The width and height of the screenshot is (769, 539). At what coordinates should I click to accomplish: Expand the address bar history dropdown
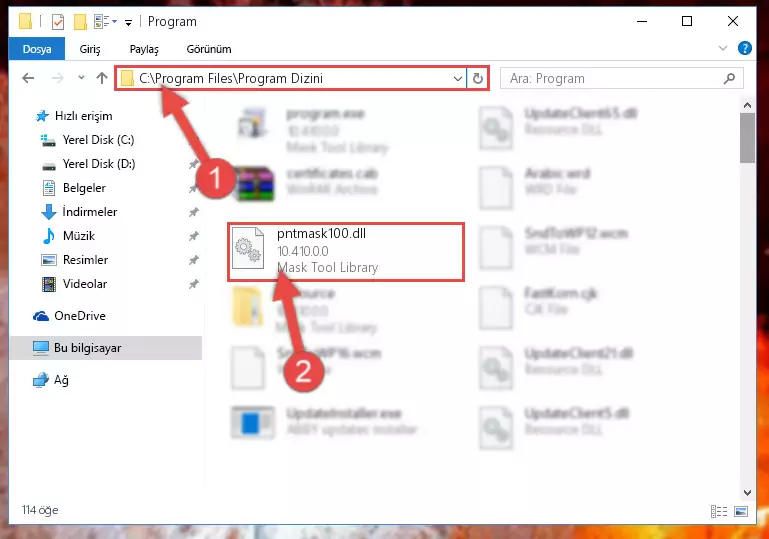coord(458,78)
